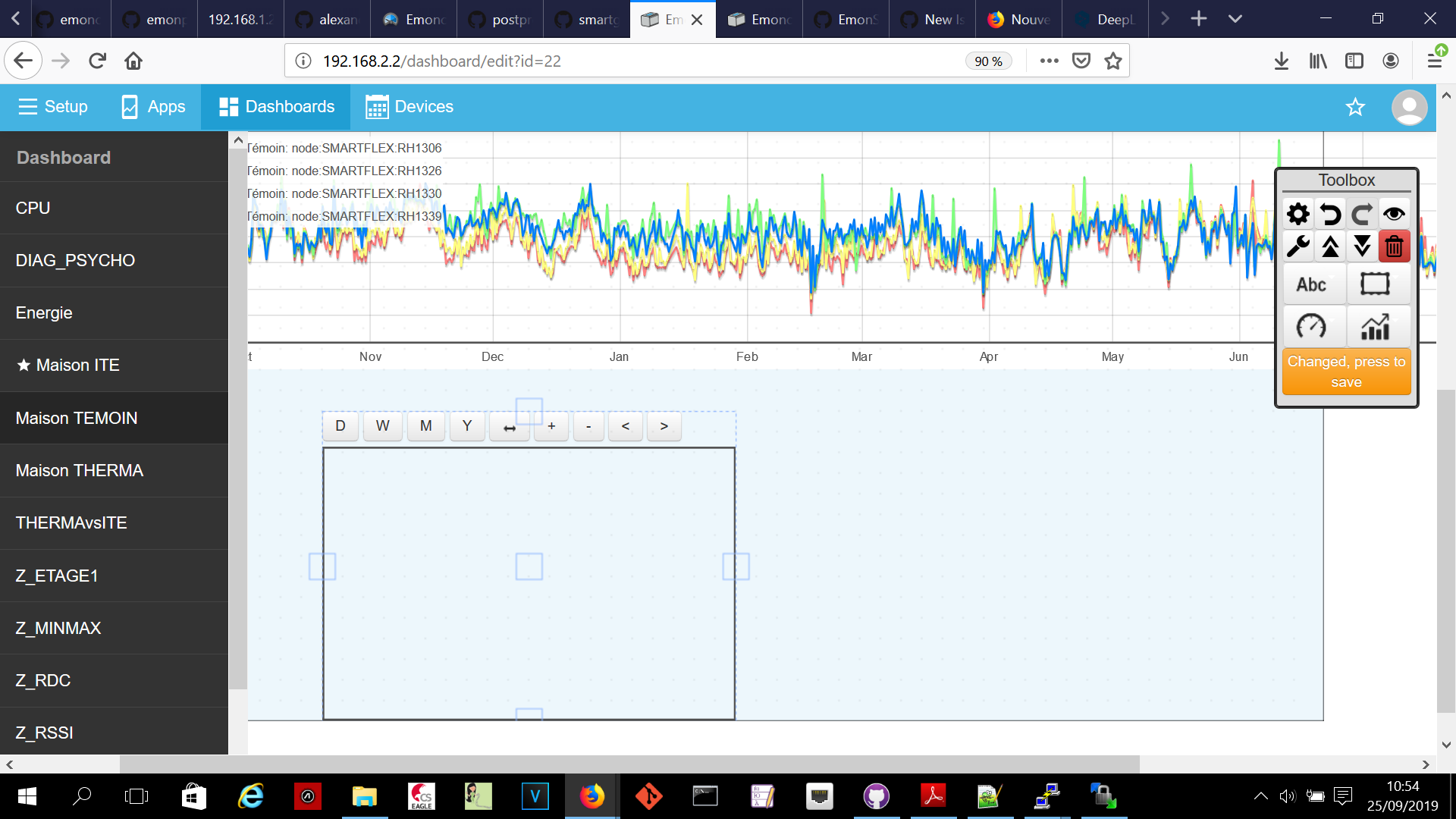Open Firefox from the taskbar
This screenshot has width=1456, height=819.
591,796
